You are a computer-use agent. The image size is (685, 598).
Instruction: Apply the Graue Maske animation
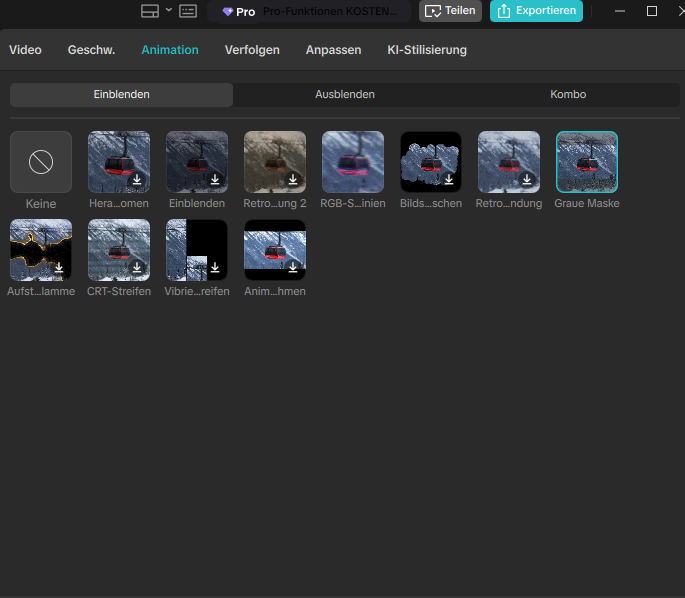[587, 161]
